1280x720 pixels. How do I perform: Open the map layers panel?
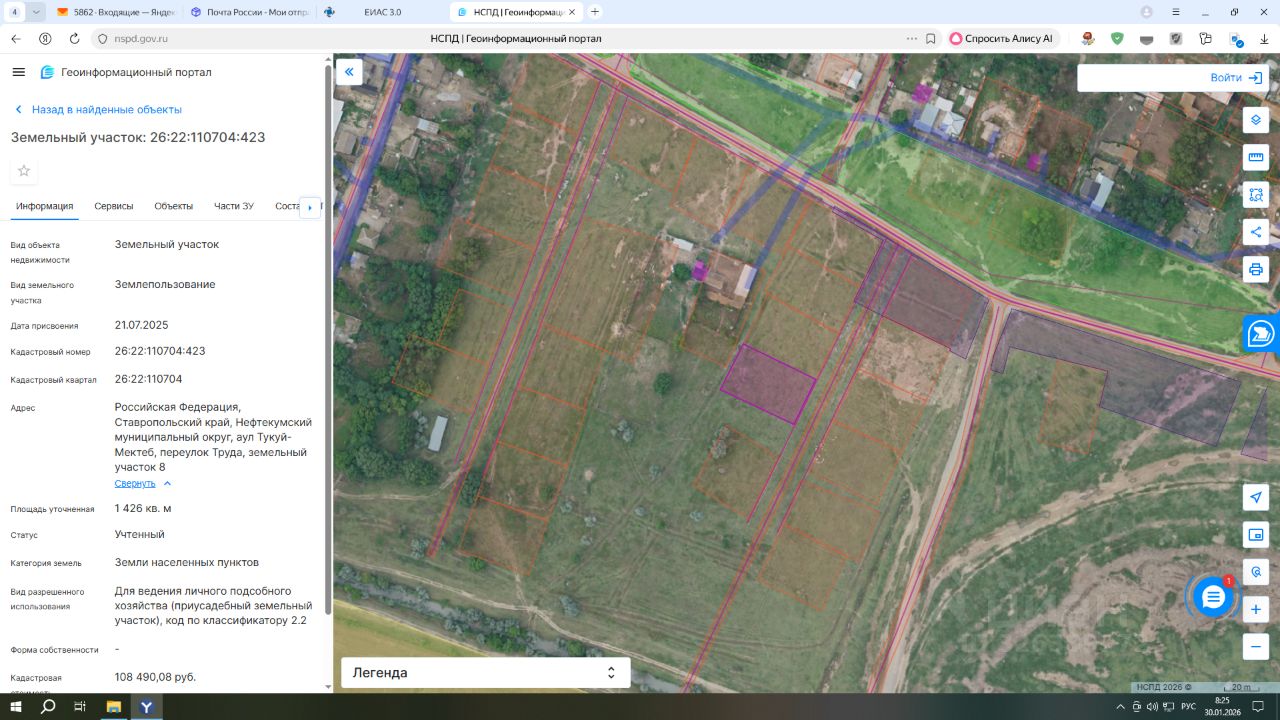coord(1256,120)
